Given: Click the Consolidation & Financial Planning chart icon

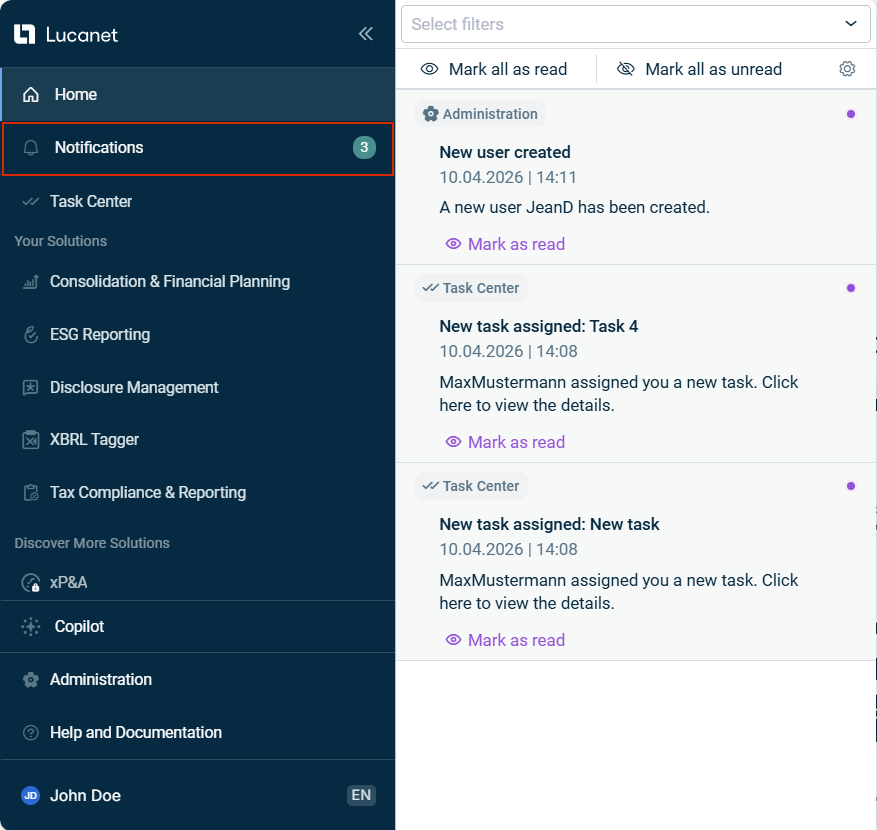Looking at the screenshot, I should [31, 282].
